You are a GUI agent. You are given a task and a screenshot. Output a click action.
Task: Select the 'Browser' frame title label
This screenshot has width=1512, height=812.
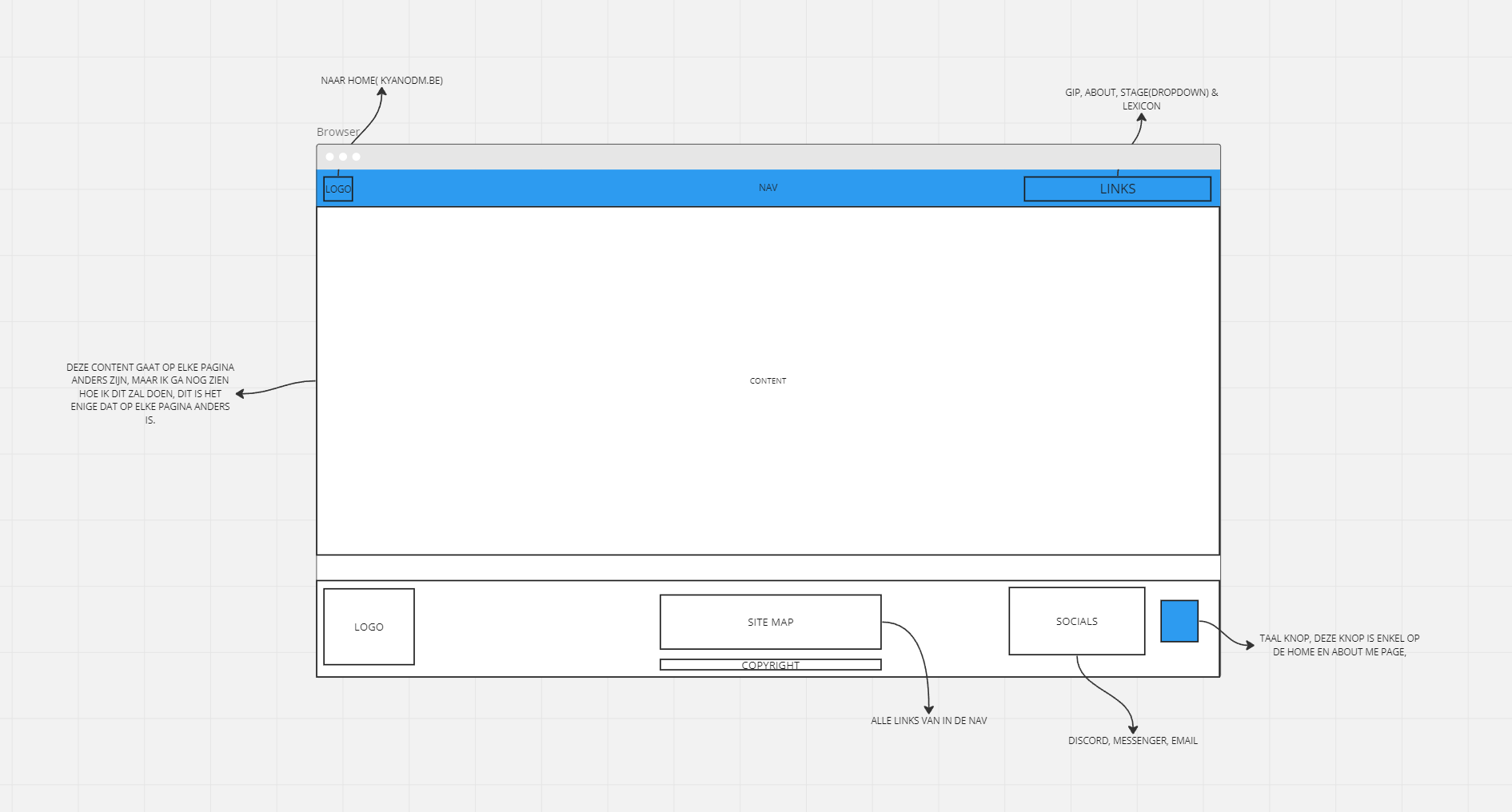point(337,132)
